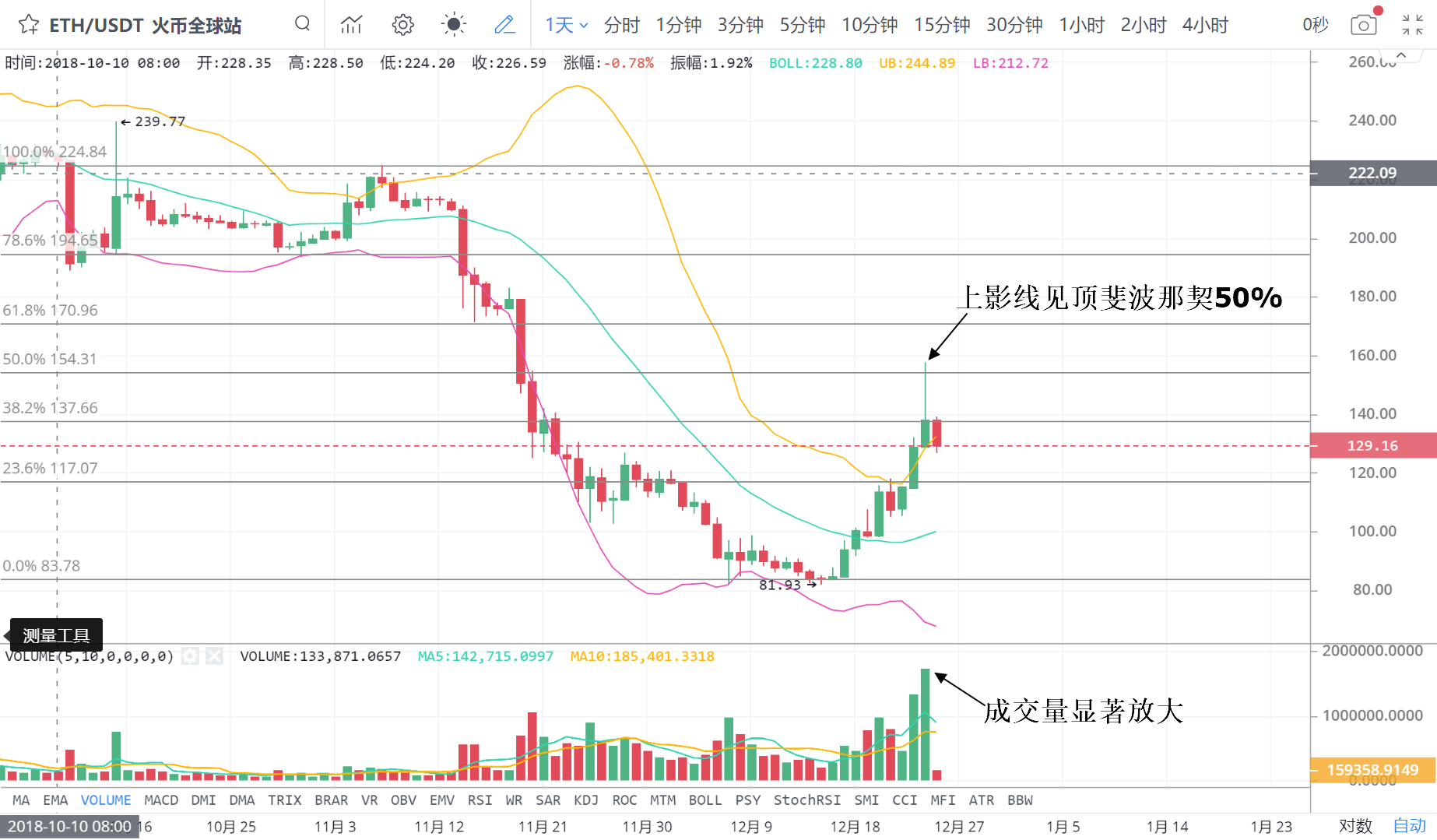The height and width of the screenshot is (840, 1437).
Task: Select the MA indicator
Action: [x=21, y=800]
